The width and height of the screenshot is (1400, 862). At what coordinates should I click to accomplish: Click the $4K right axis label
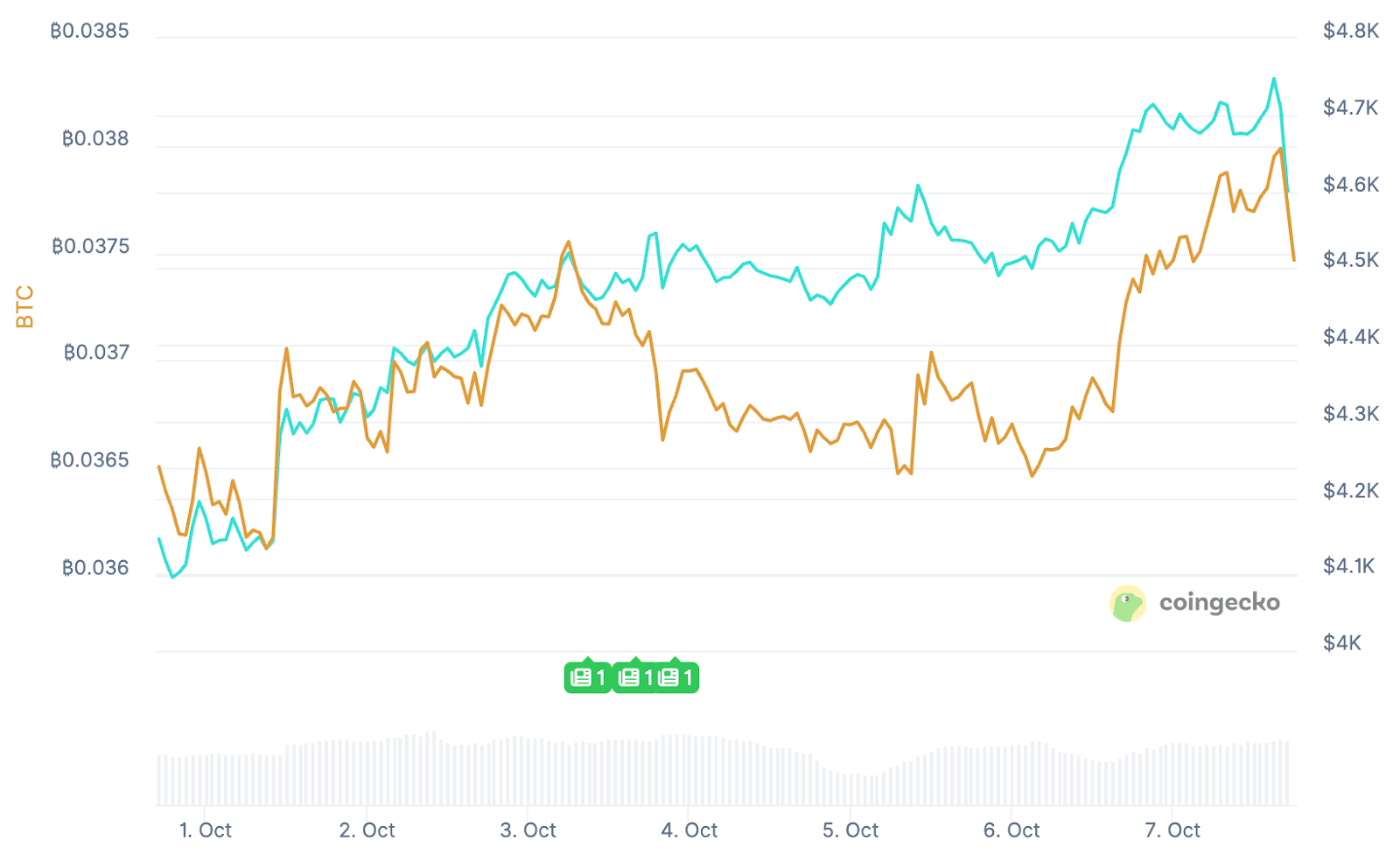1341,643
